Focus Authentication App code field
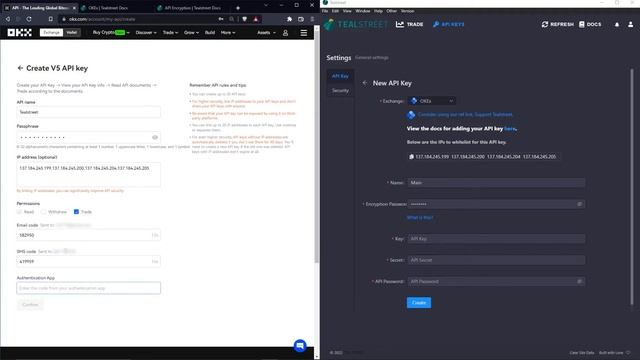This screenshot has height=360, width=640. point(89,288)
